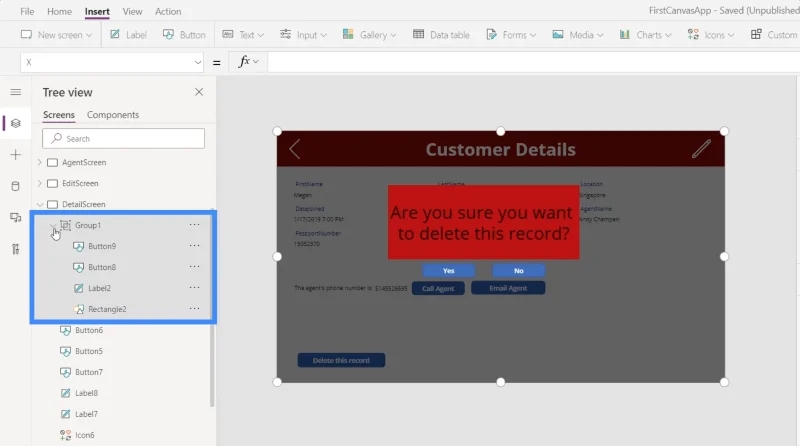Click the Tree view search box
The width and height of the screenshot is (800, 446).
click(123, 138)
